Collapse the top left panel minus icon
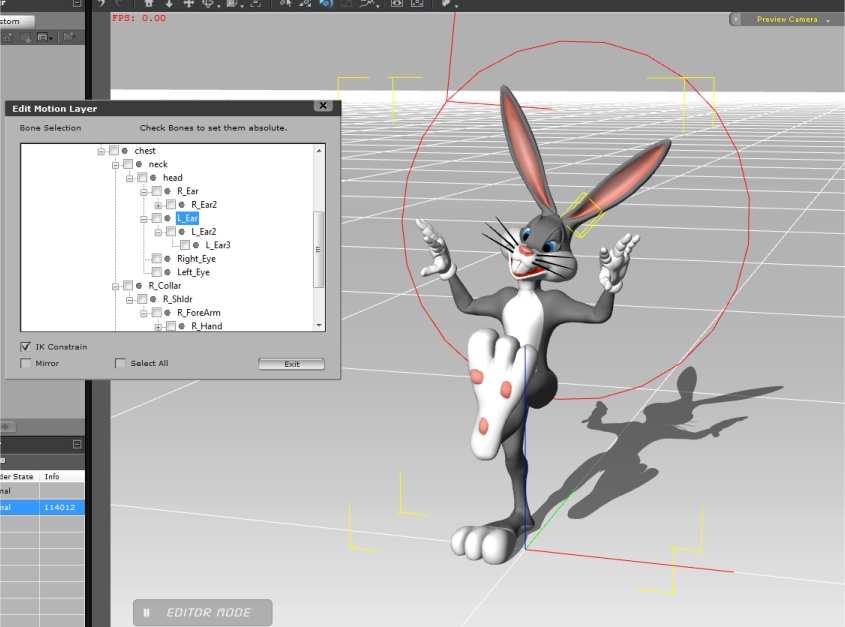The image size is (845, 627). [x=77, y=3]
